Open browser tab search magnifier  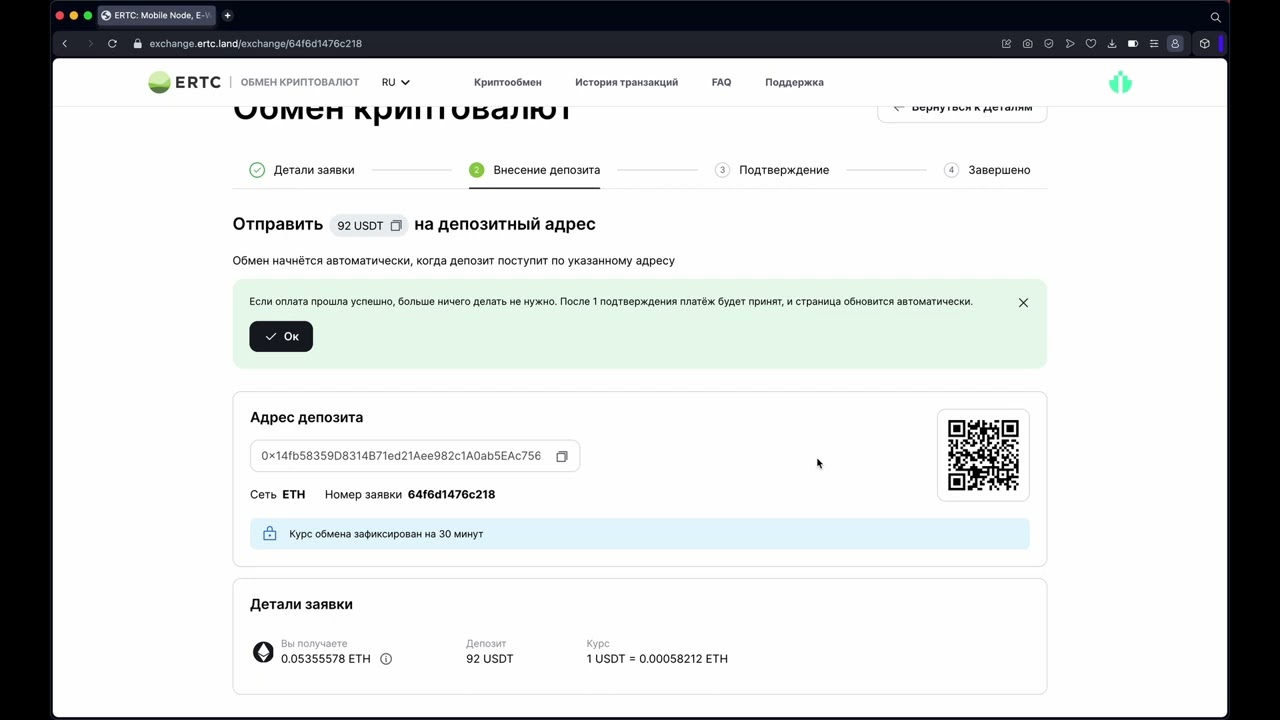click(1215, 17)
